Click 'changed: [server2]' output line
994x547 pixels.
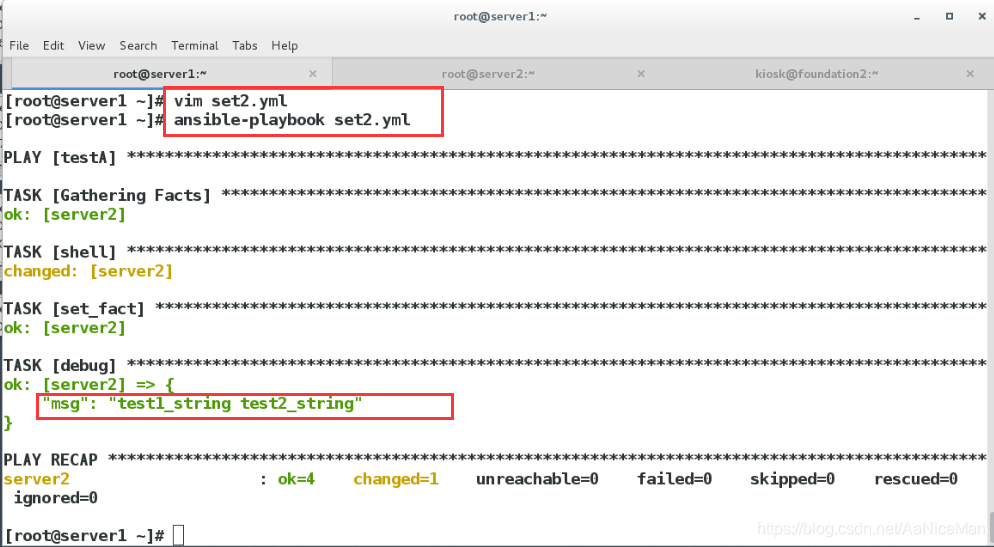point(88,271)
